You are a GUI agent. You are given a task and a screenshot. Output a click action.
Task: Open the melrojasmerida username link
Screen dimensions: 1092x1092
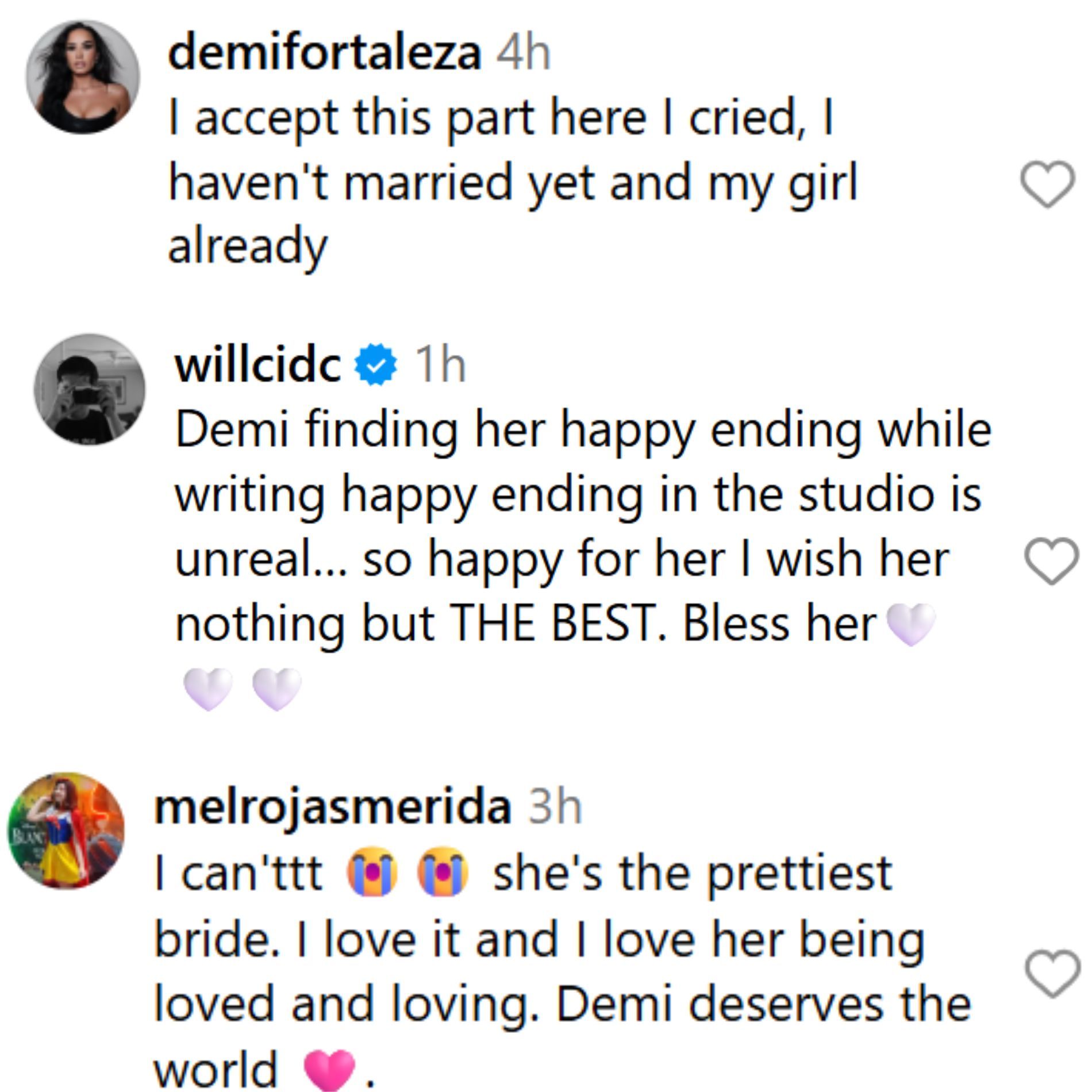click(332, 806)
